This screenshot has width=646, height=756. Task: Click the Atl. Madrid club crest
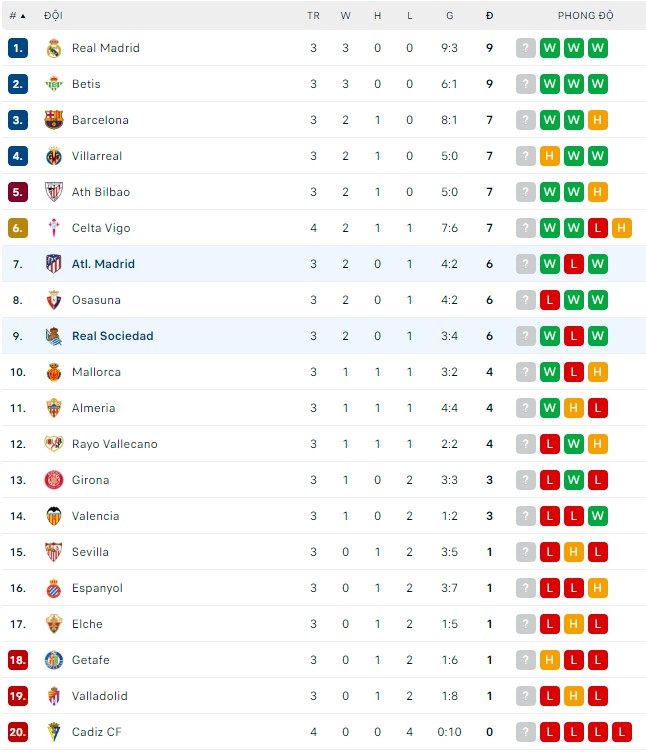[54, 264]
